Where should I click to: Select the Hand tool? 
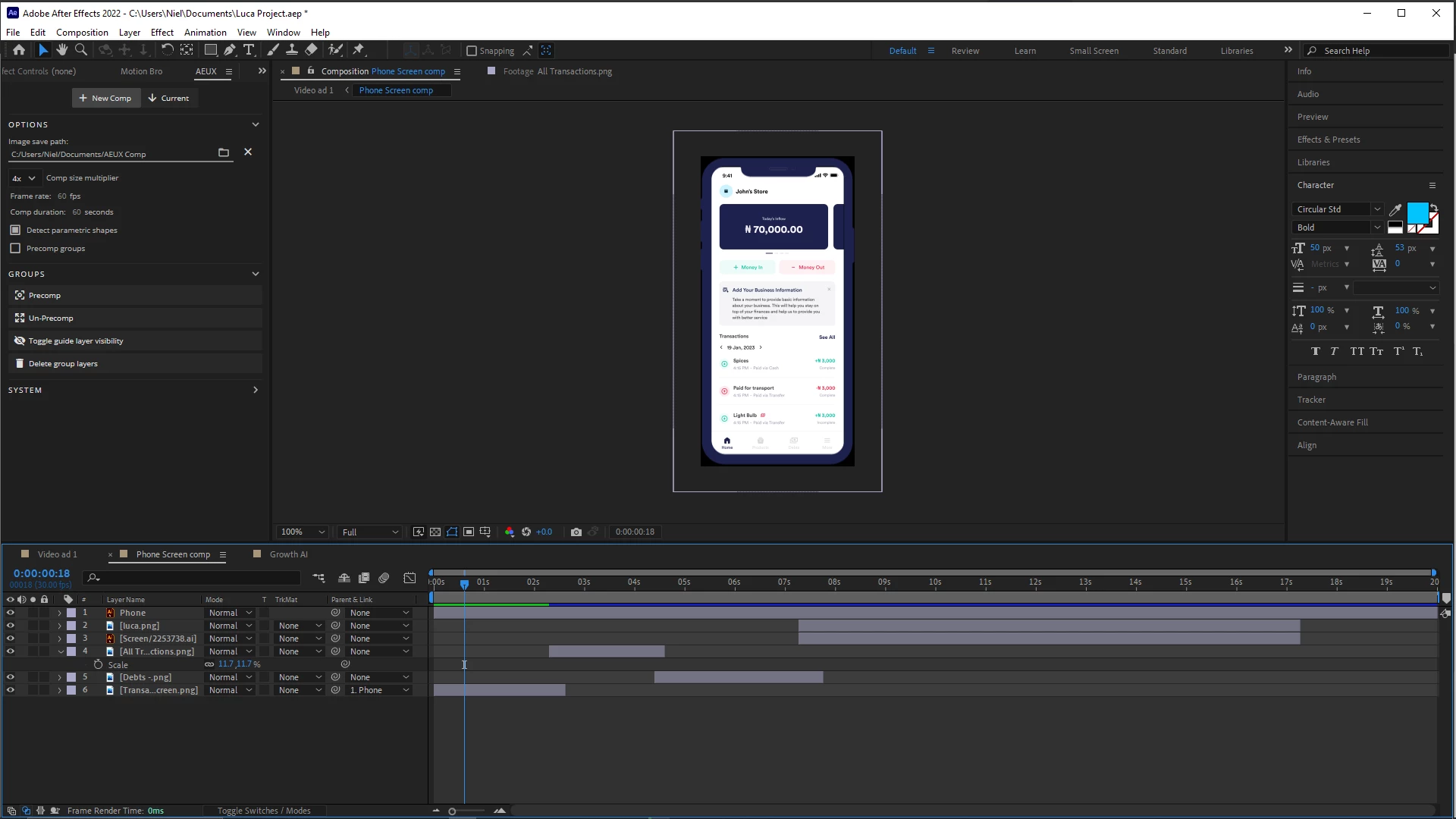point(61,50)
